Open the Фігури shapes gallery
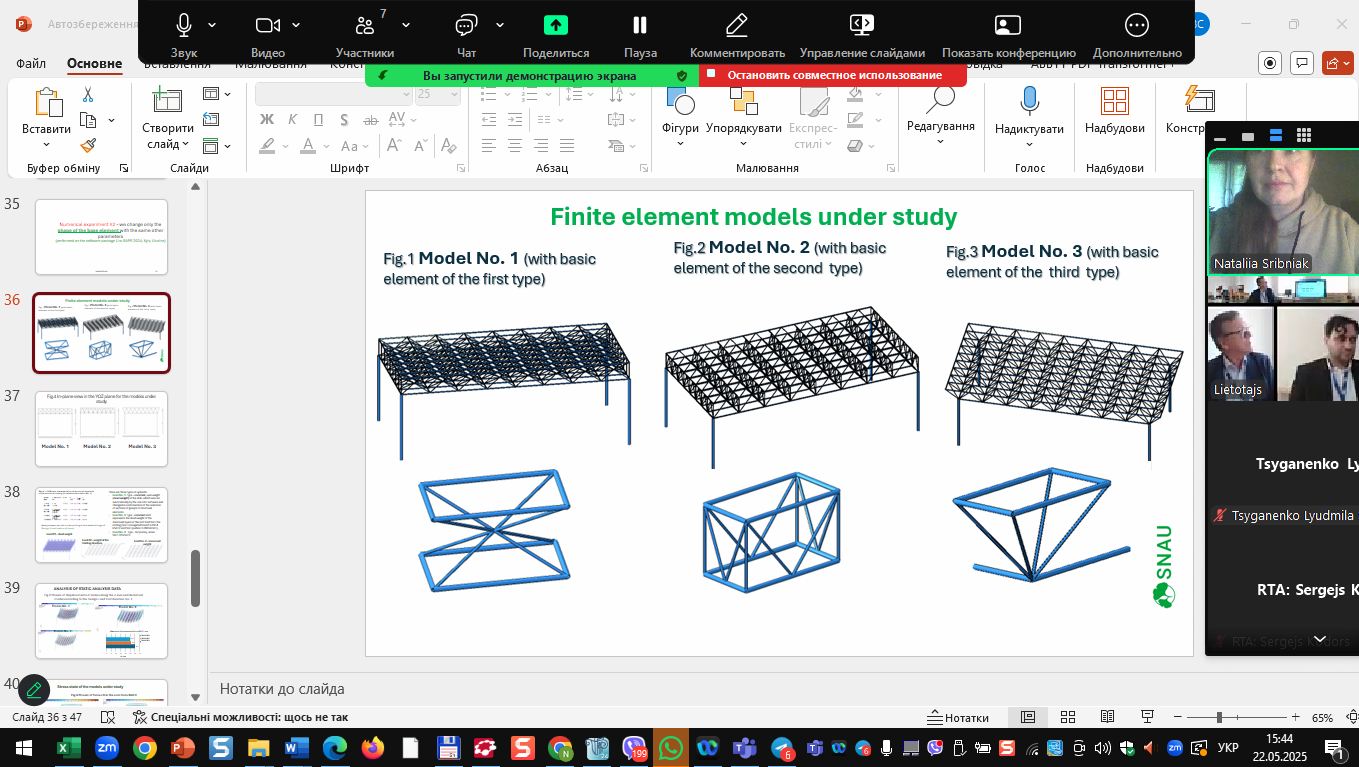The height and width of the screenshot is (767, 1359). click(x=680, y=115)
